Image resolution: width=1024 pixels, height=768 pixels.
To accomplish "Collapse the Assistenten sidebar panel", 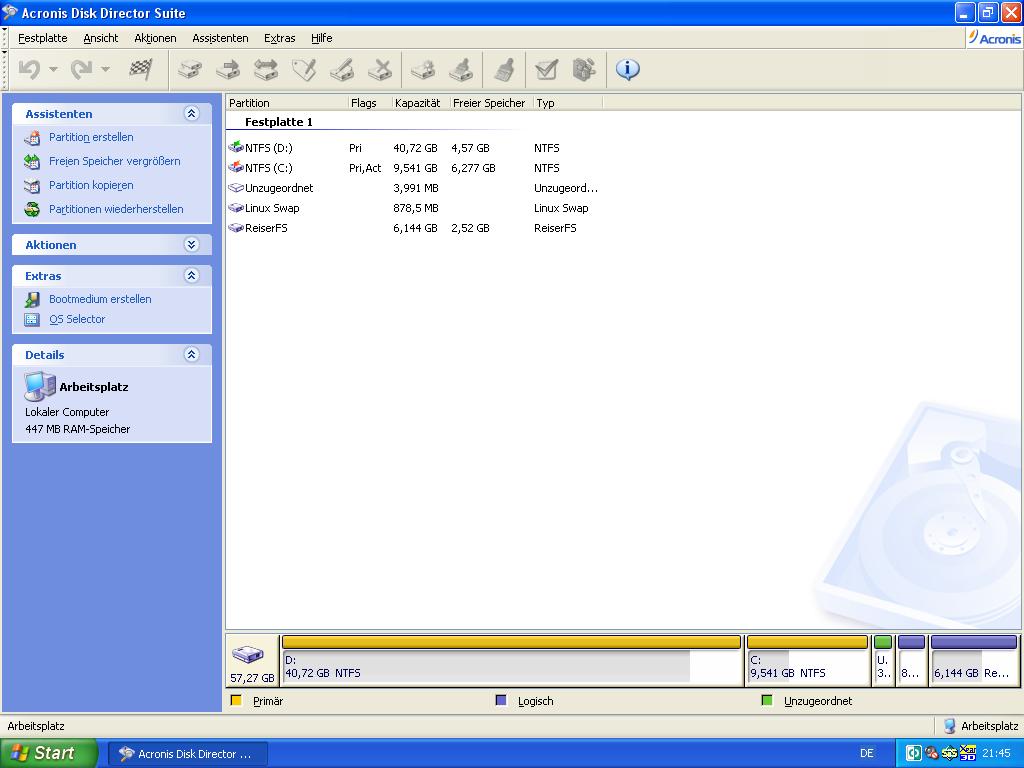I will [191, 114].
